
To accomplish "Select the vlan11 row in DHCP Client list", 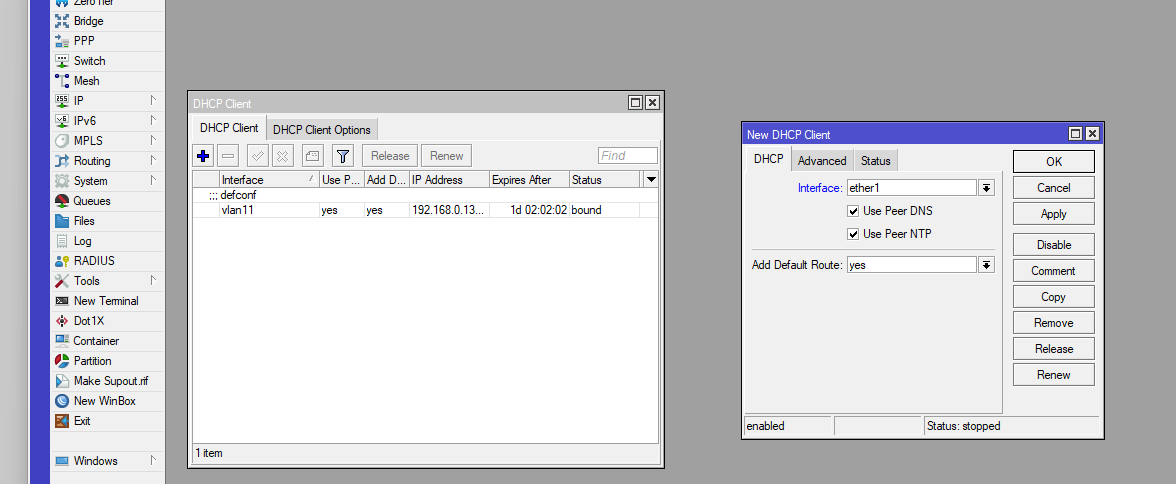I will point(425,210).
